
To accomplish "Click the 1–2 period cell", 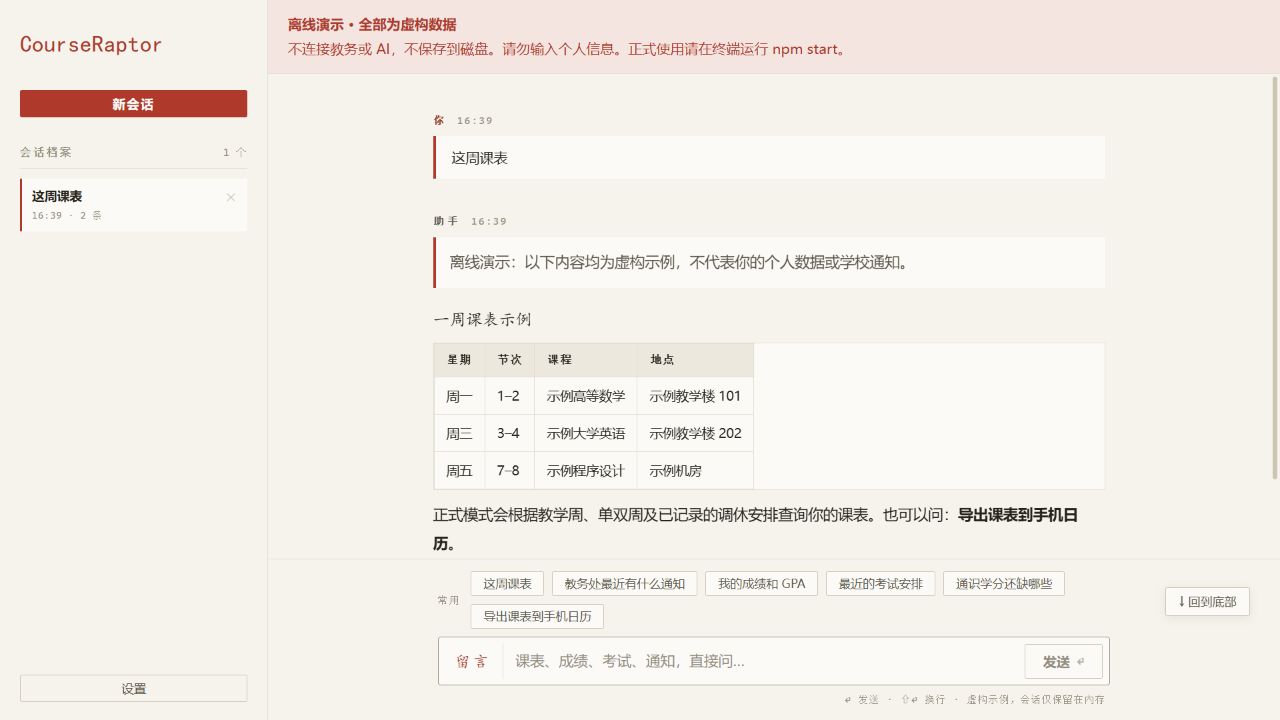I will [x=510, y=396].
